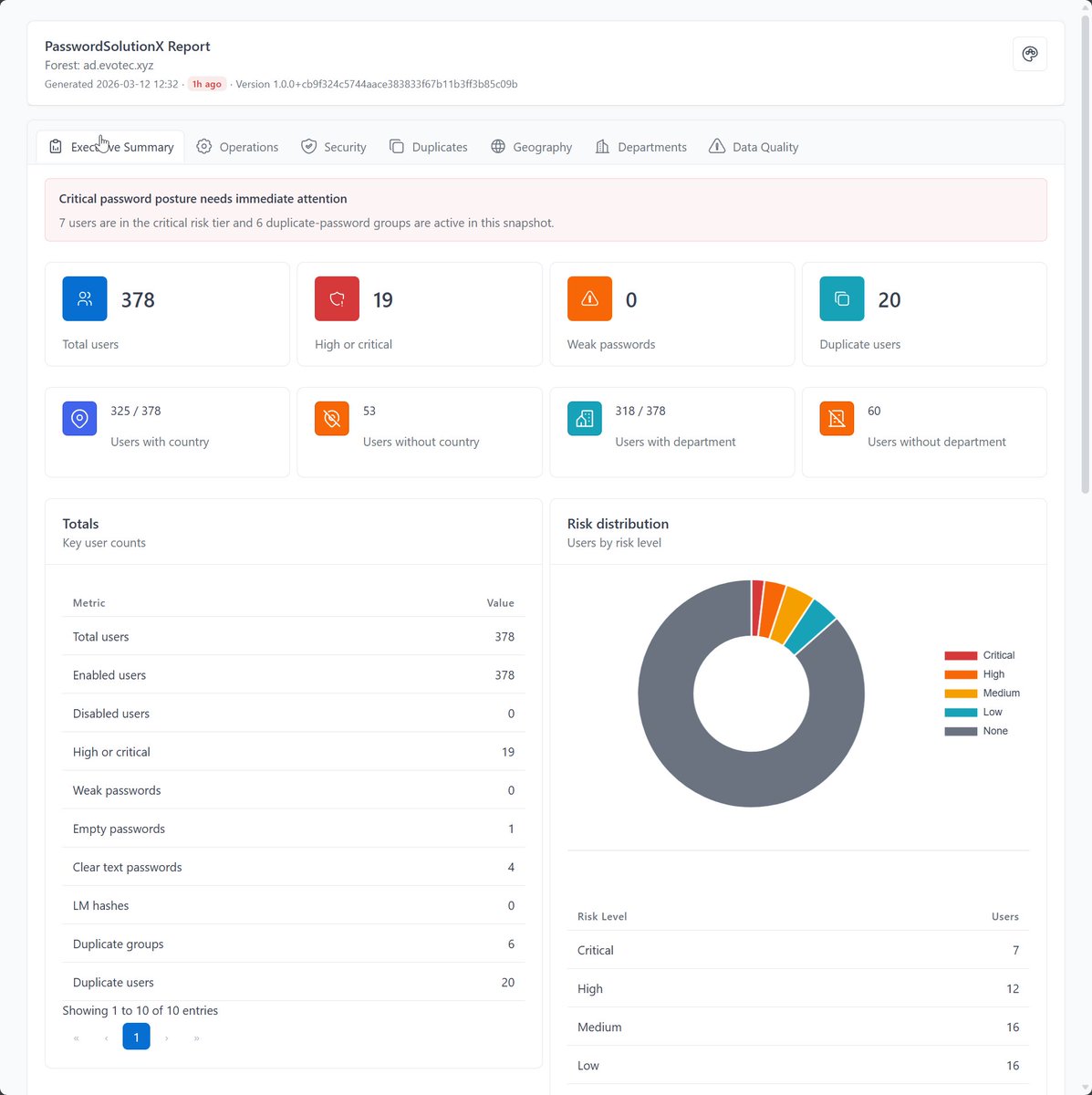This screenshot has width=1092, height=1095.
Task: Click the 'Medium' risk level row
Action: click(x=798, y=1027)
